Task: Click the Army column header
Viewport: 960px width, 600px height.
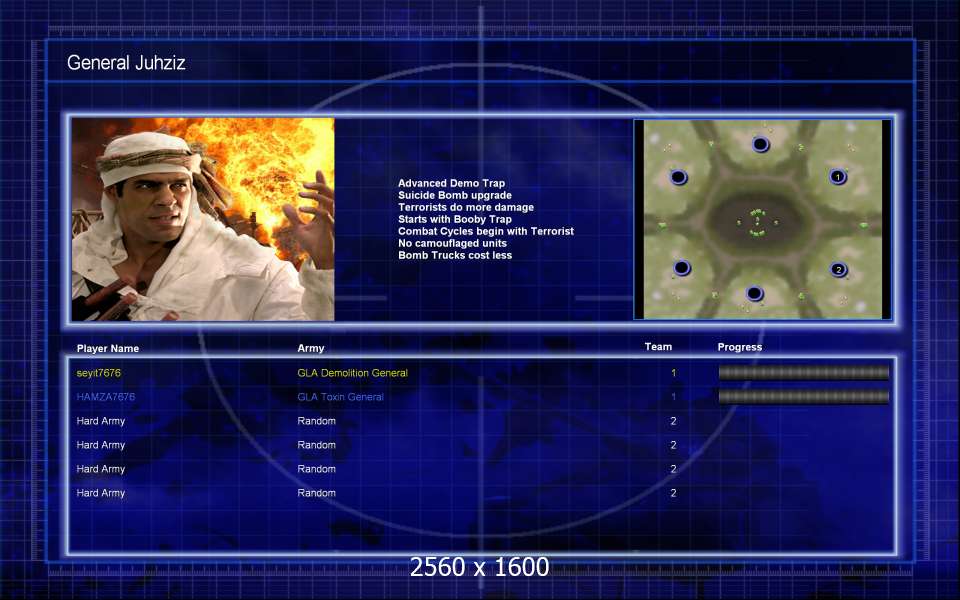Action: (311, 348)
